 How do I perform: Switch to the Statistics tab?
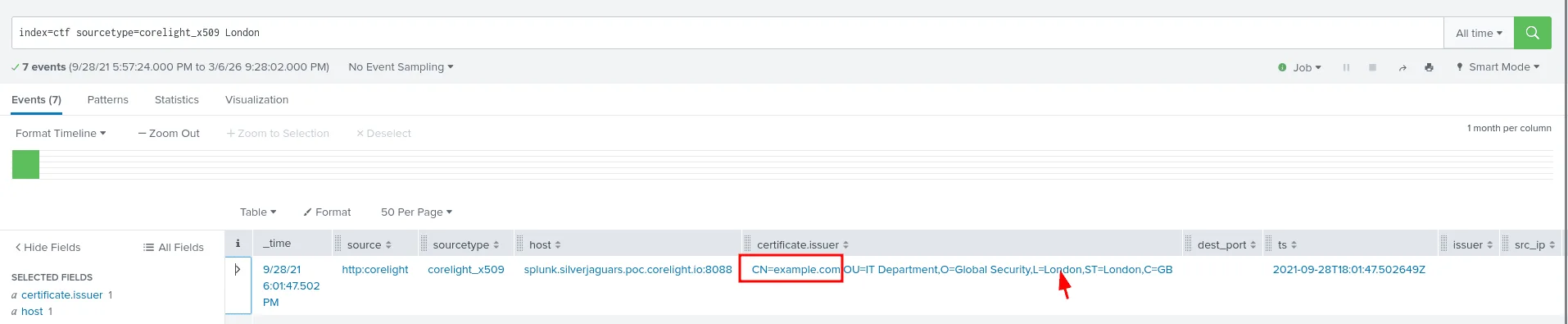coord(177,100)
